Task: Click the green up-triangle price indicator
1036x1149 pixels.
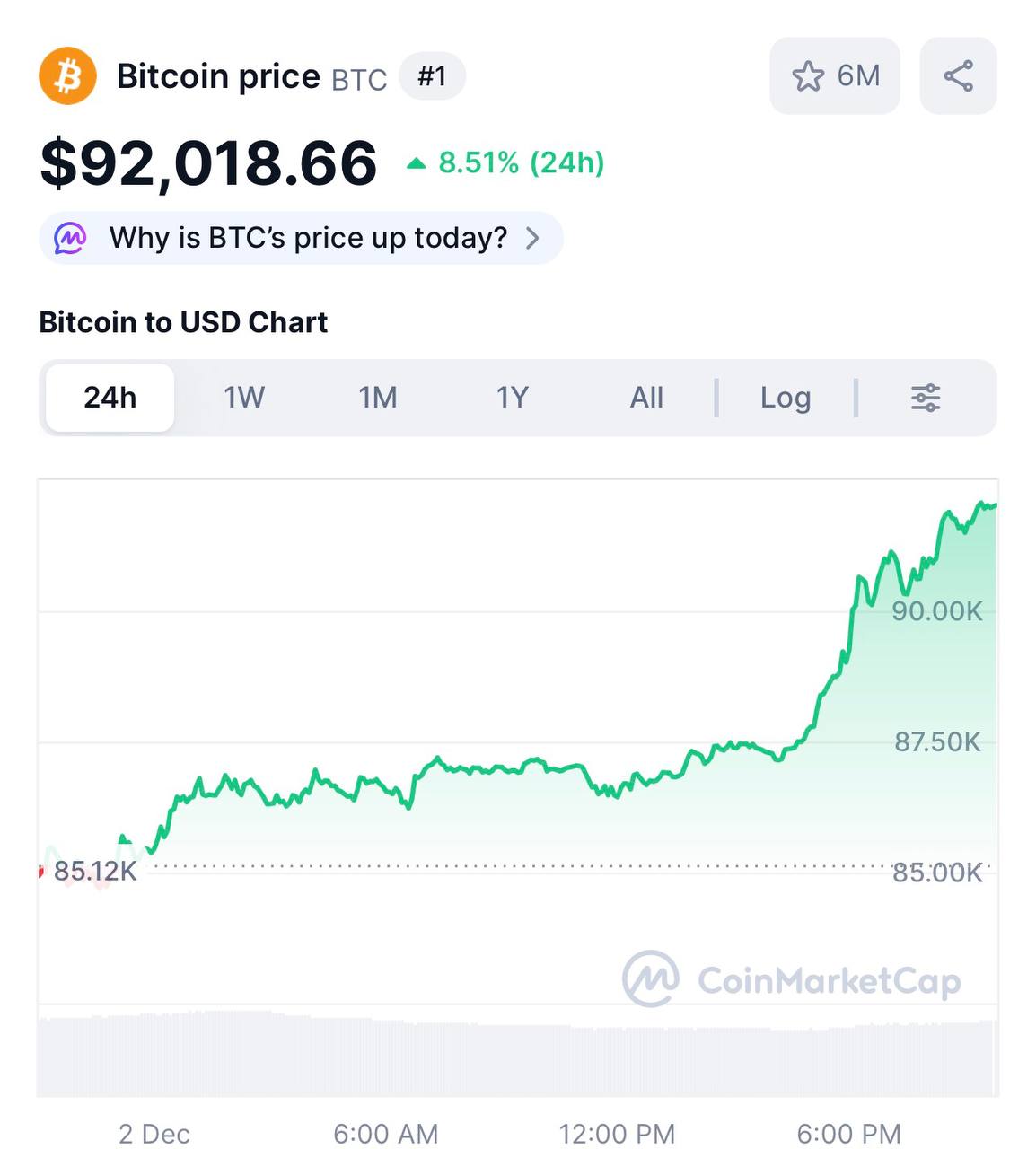Action: (416, 163)
